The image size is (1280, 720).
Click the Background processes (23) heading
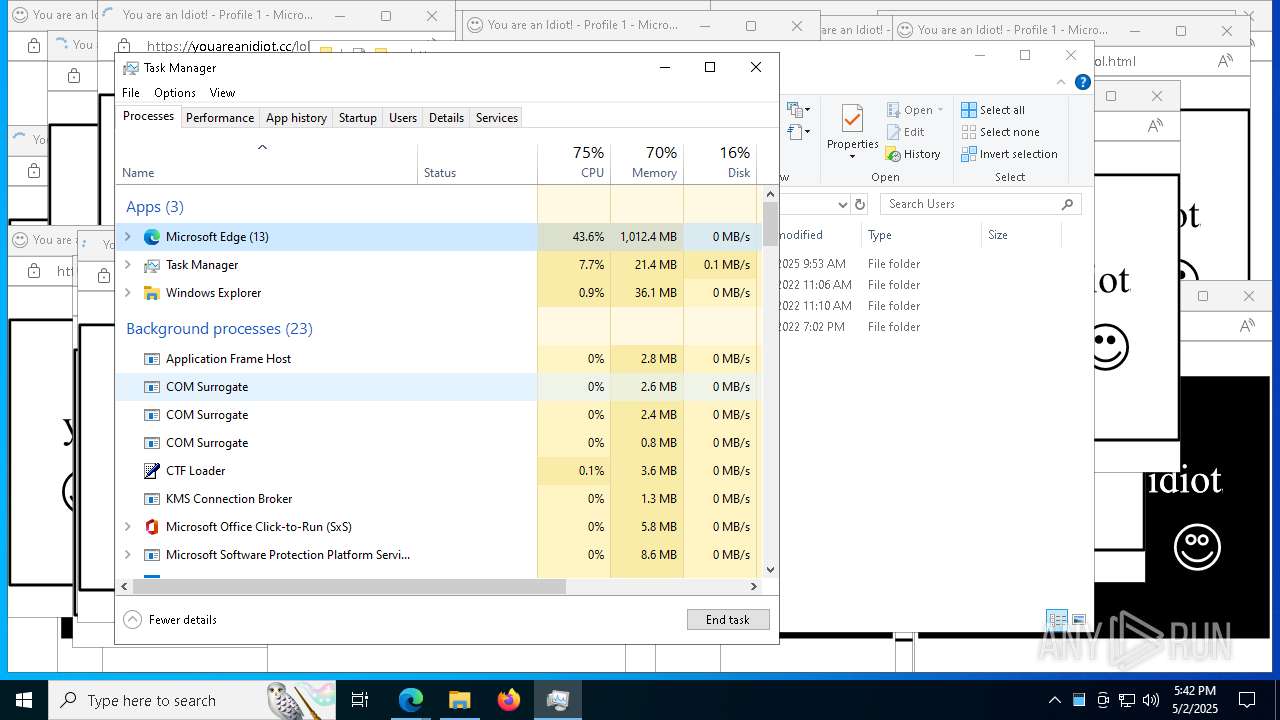[x=219, y=329]
